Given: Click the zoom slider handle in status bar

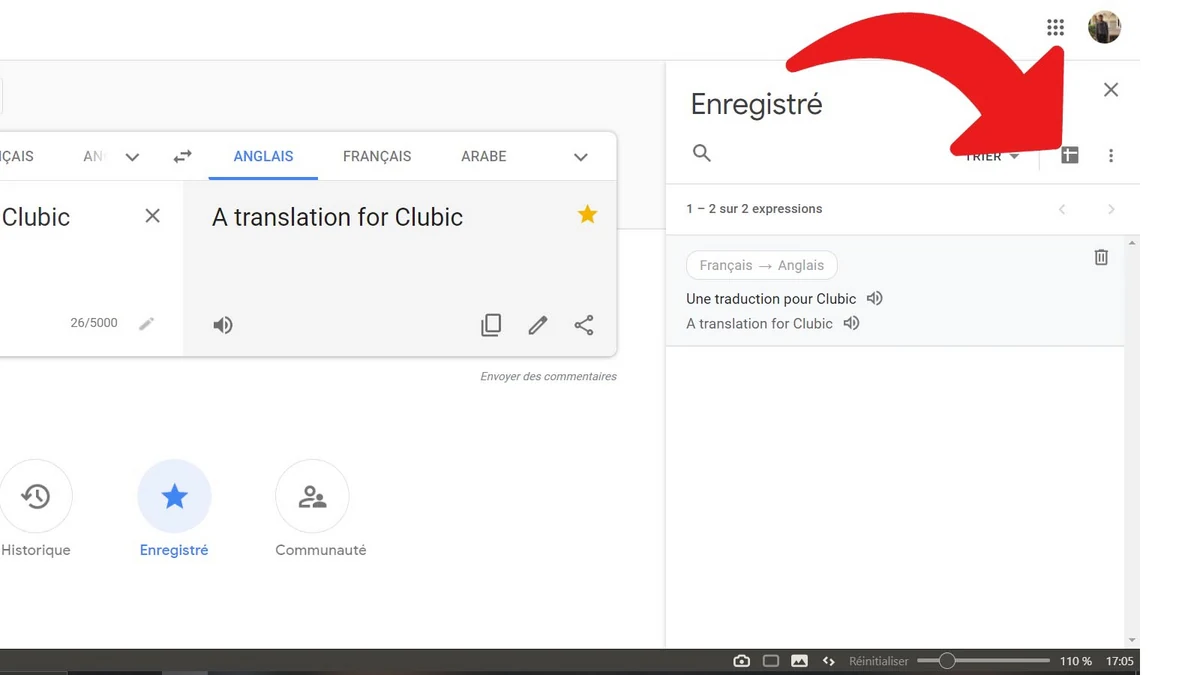Looking at the screenshot, I should click(x=947, y=661).
